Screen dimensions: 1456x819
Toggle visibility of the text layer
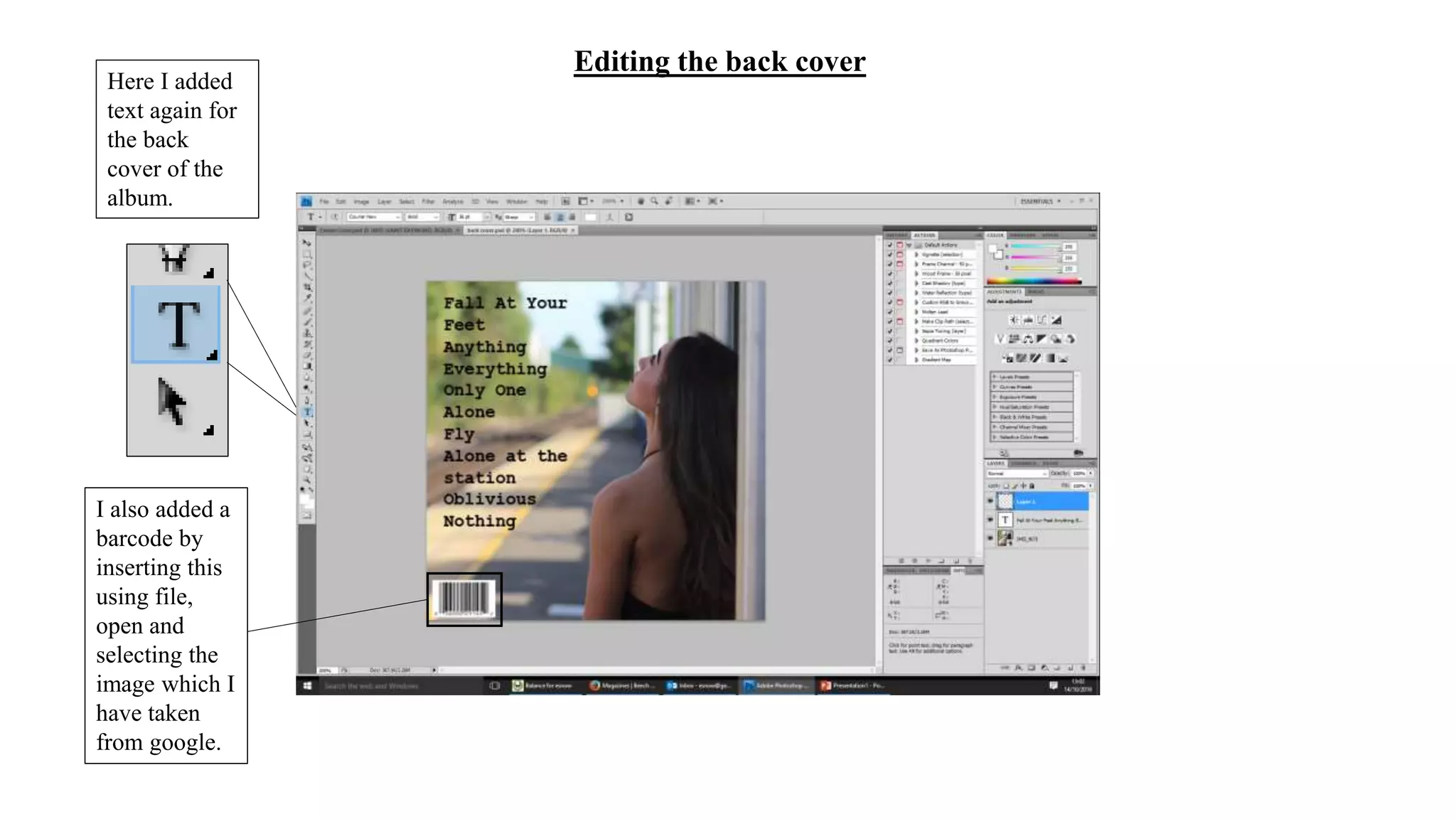(x=990, y=520)
